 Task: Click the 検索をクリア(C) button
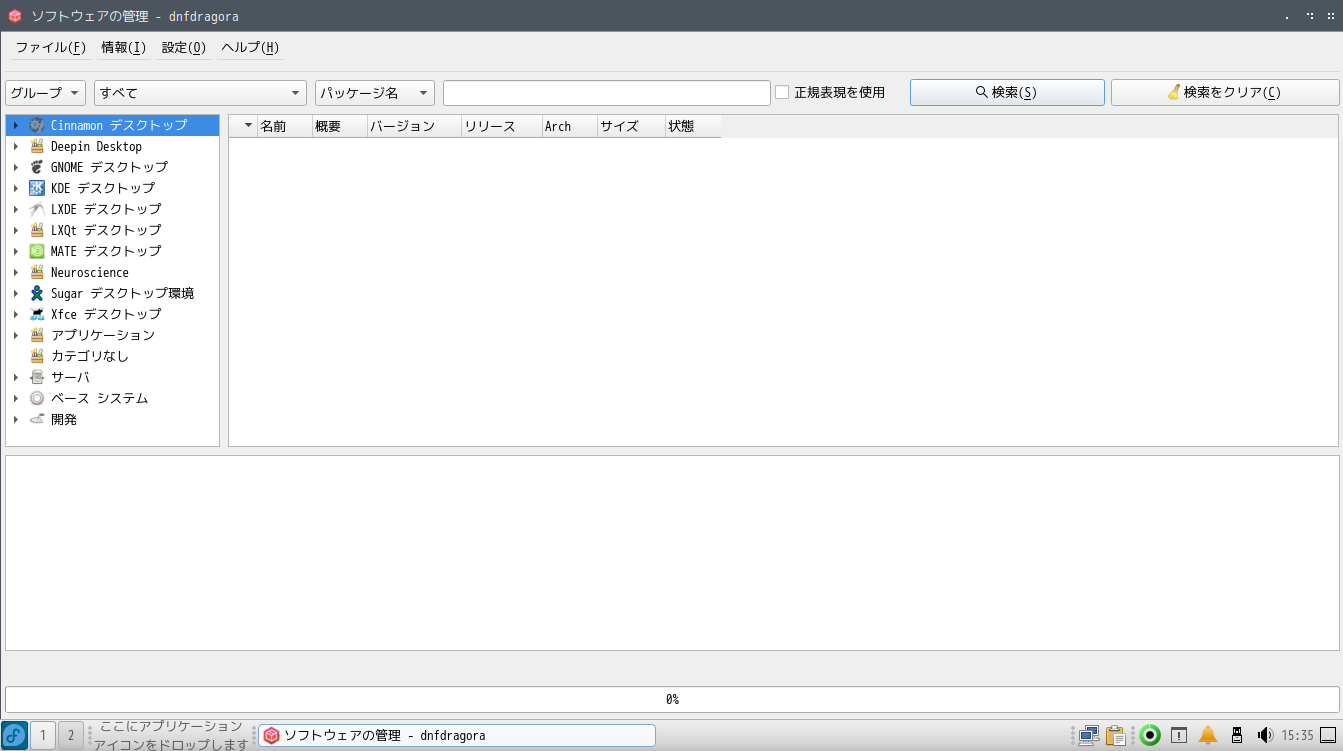[x=1225, y=93]
